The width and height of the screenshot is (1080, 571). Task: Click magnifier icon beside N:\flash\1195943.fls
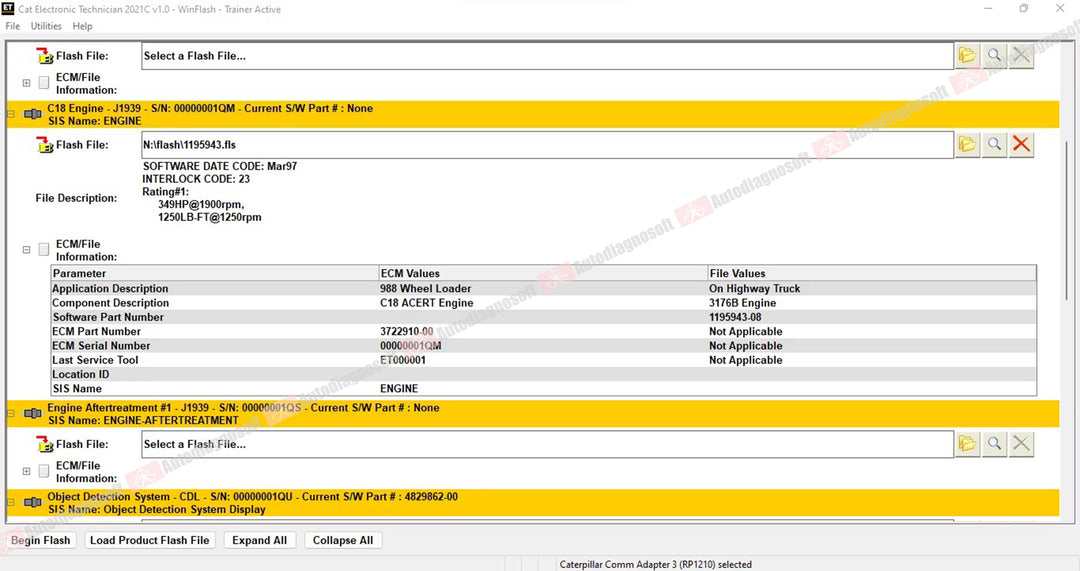995,144
